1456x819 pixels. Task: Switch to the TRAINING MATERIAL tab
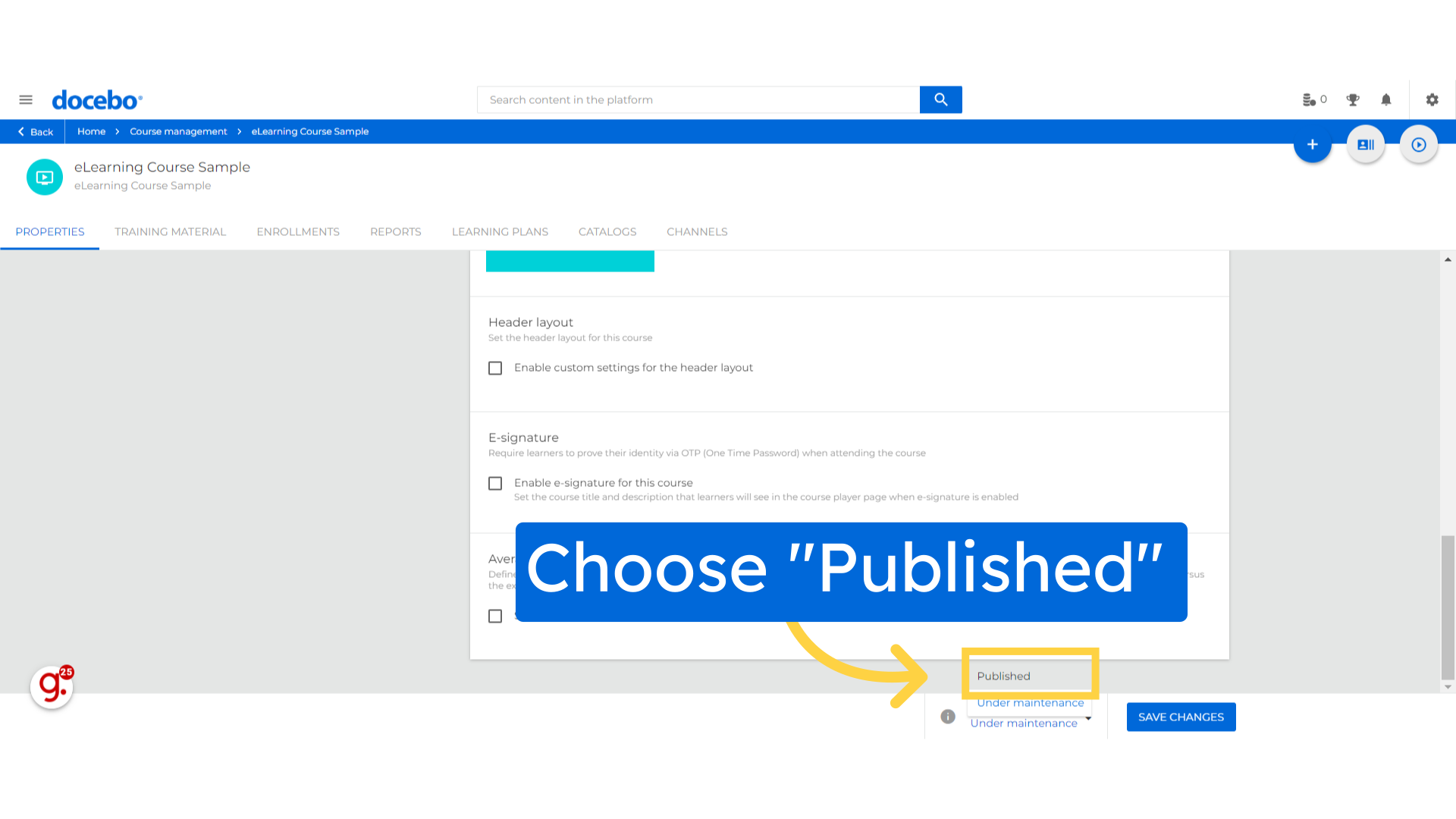(x=170, y=231)
